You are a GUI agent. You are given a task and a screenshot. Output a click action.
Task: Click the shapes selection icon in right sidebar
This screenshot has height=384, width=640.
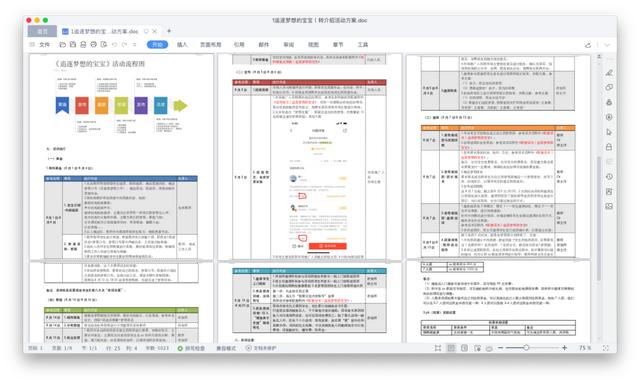coord(609,87)
